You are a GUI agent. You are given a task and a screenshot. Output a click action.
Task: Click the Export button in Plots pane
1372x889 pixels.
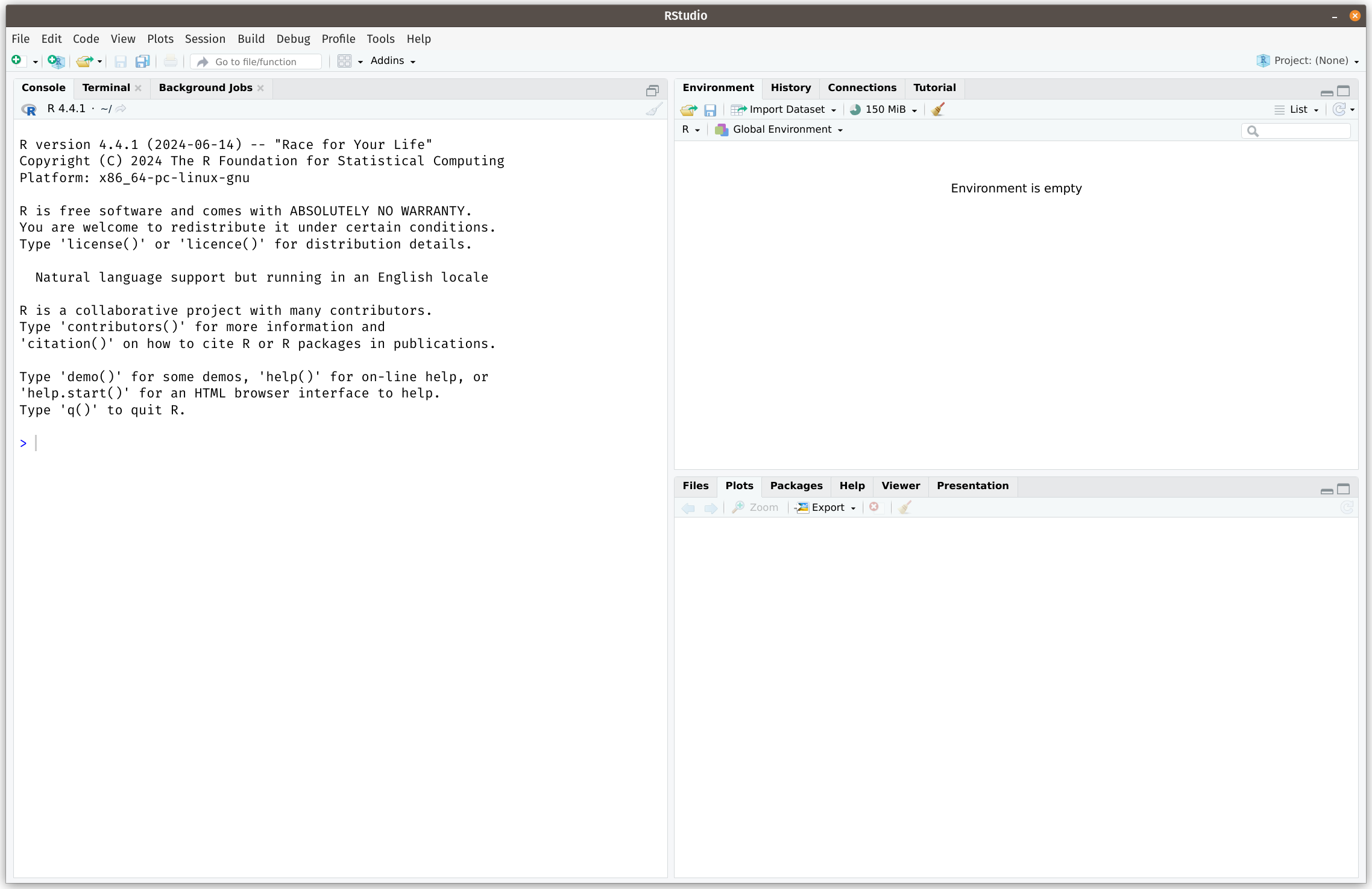826,508
